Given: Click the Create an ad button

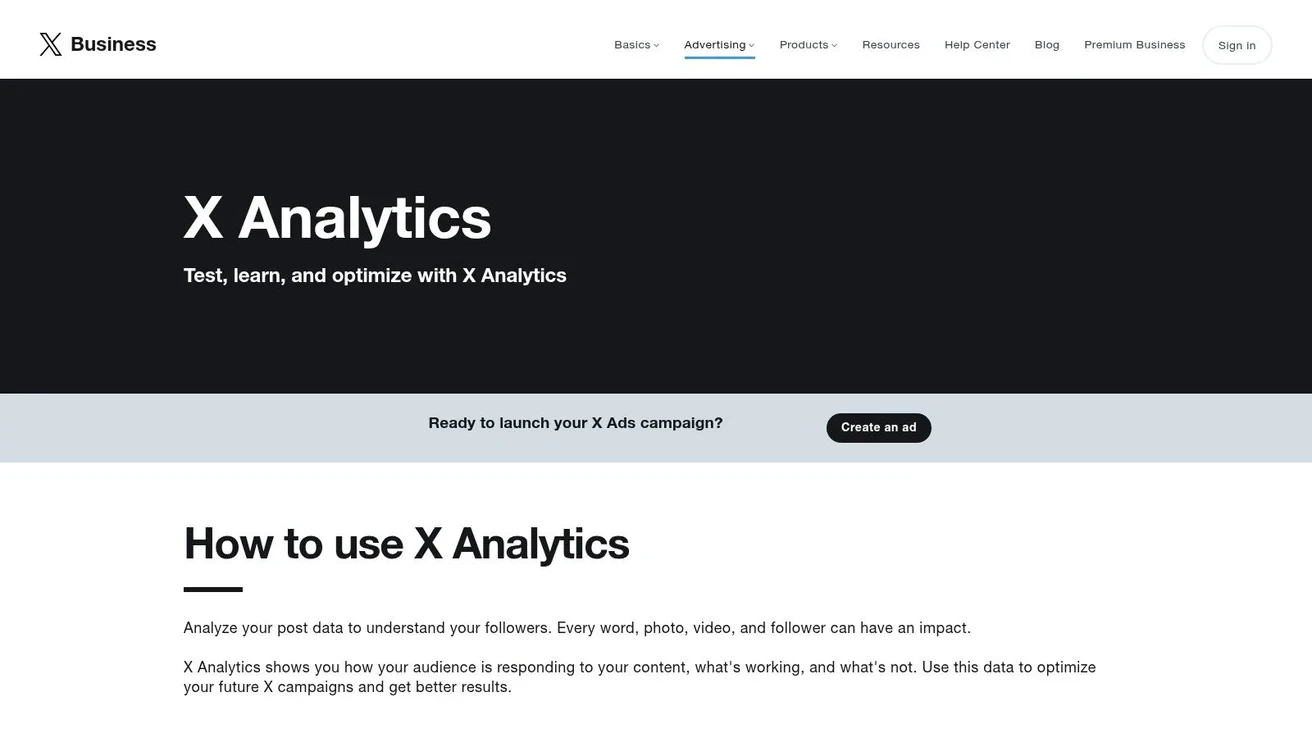Looking at the screenshot, I should [878, 427].
